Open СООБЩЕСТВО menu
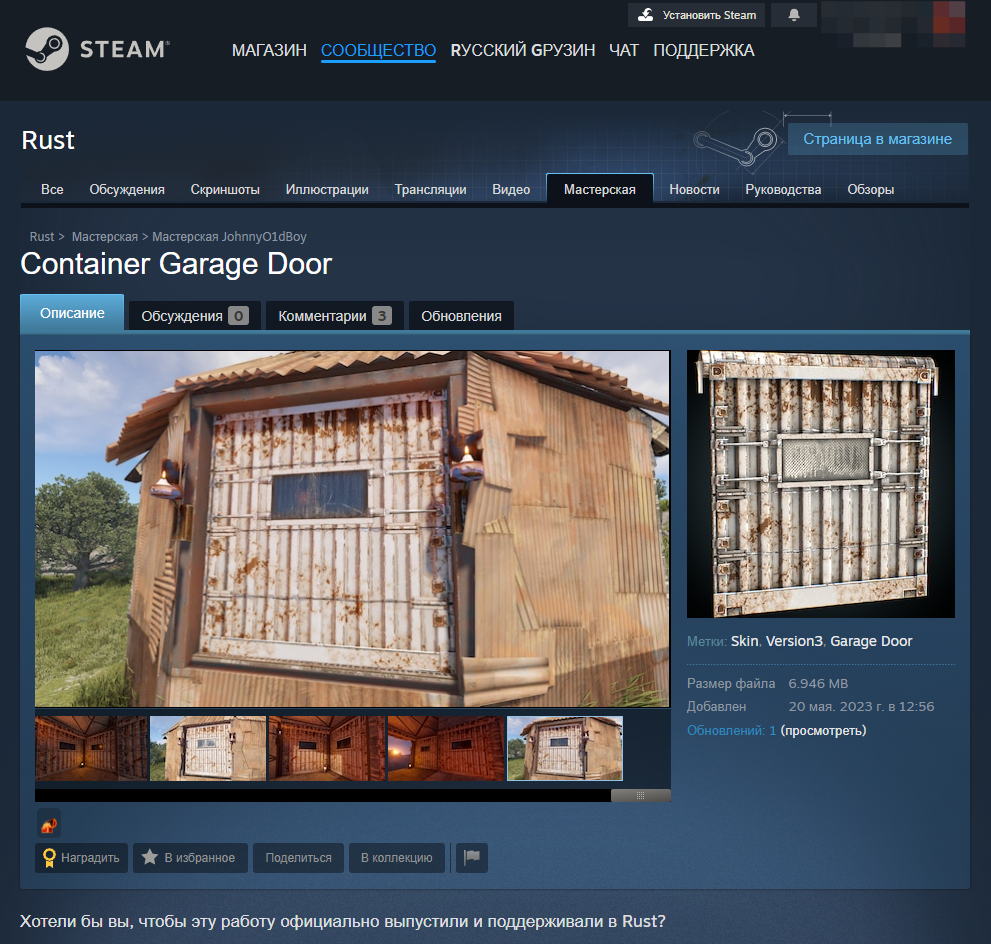The height and width of the screenshot is (944, 991). (378, 50)
